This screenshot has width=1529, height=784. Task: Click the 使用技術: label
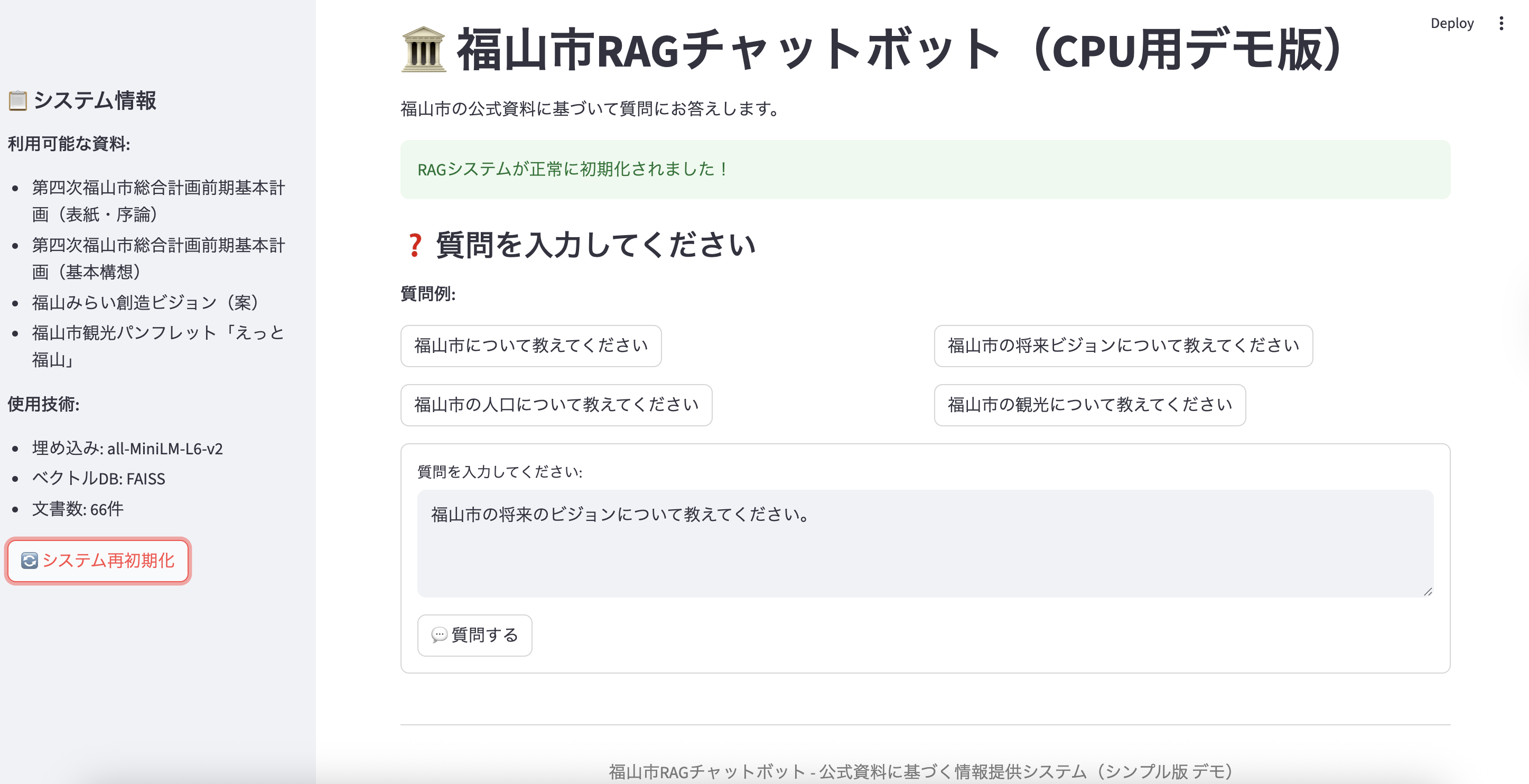(43, 405)
